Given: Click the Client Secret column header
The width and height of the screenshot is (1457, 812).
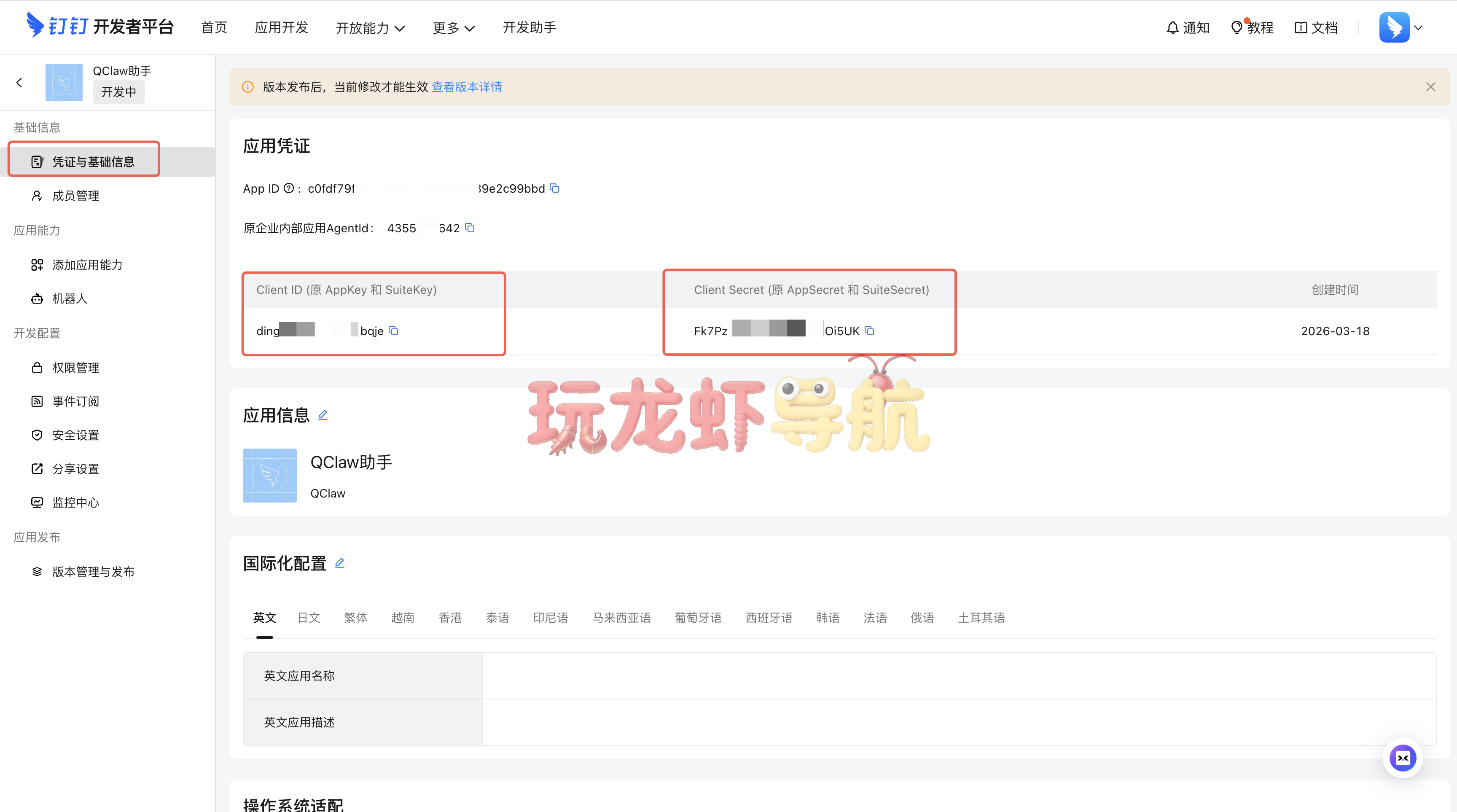Looking at the screenshot, I should coord(812,290).
